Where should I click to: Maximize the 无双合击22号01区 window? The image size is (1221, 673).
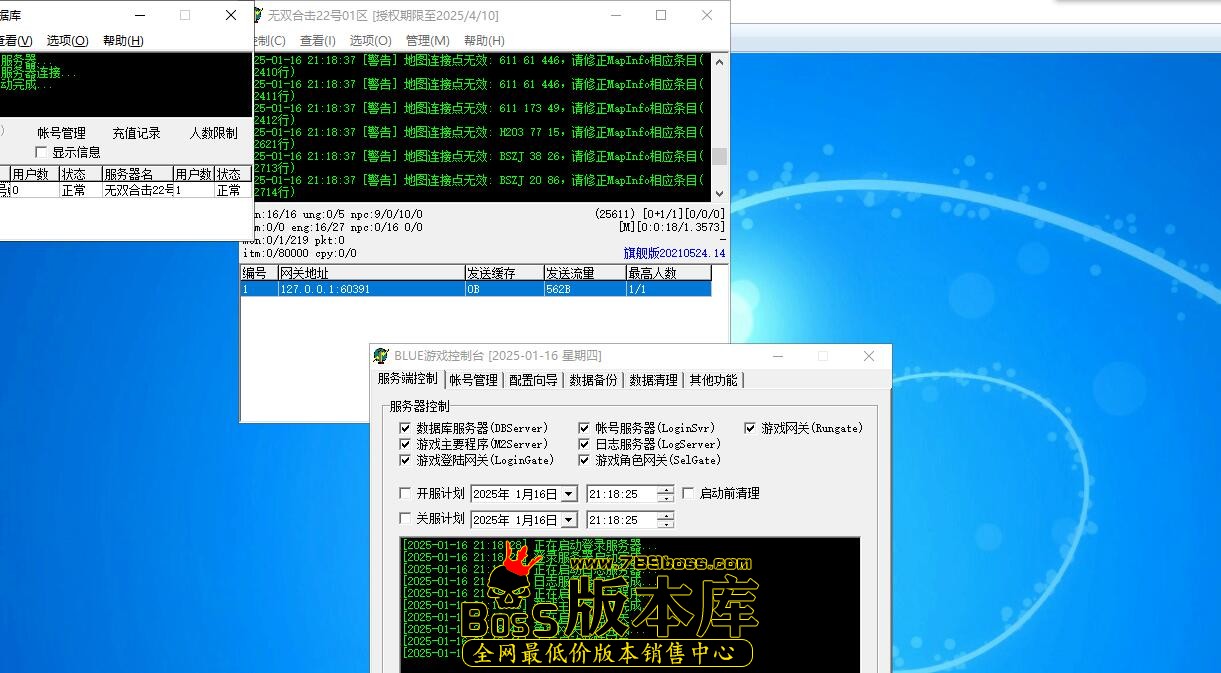coord(661,15)
